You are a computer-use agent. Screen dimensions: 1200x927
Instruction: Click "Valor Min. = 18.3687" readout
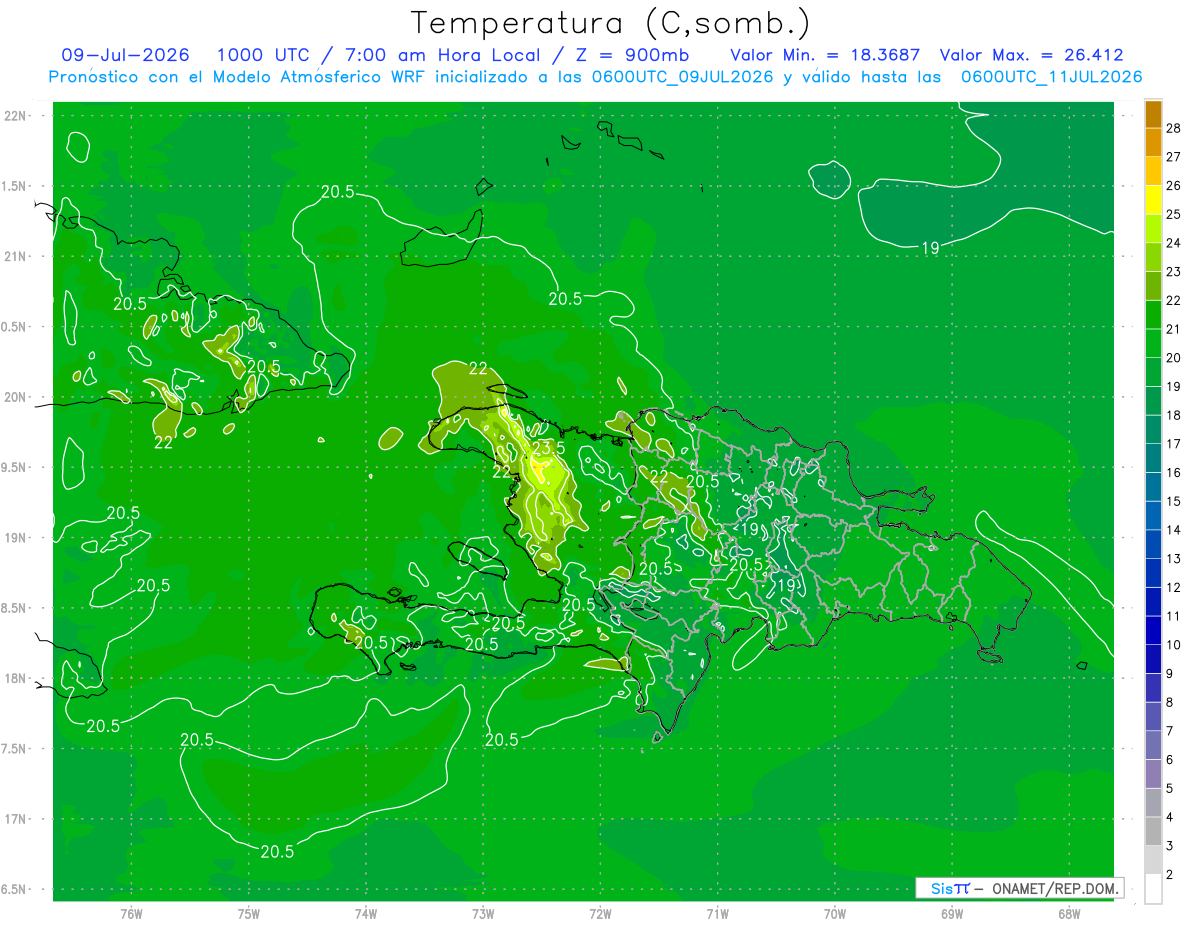[825, 55]
